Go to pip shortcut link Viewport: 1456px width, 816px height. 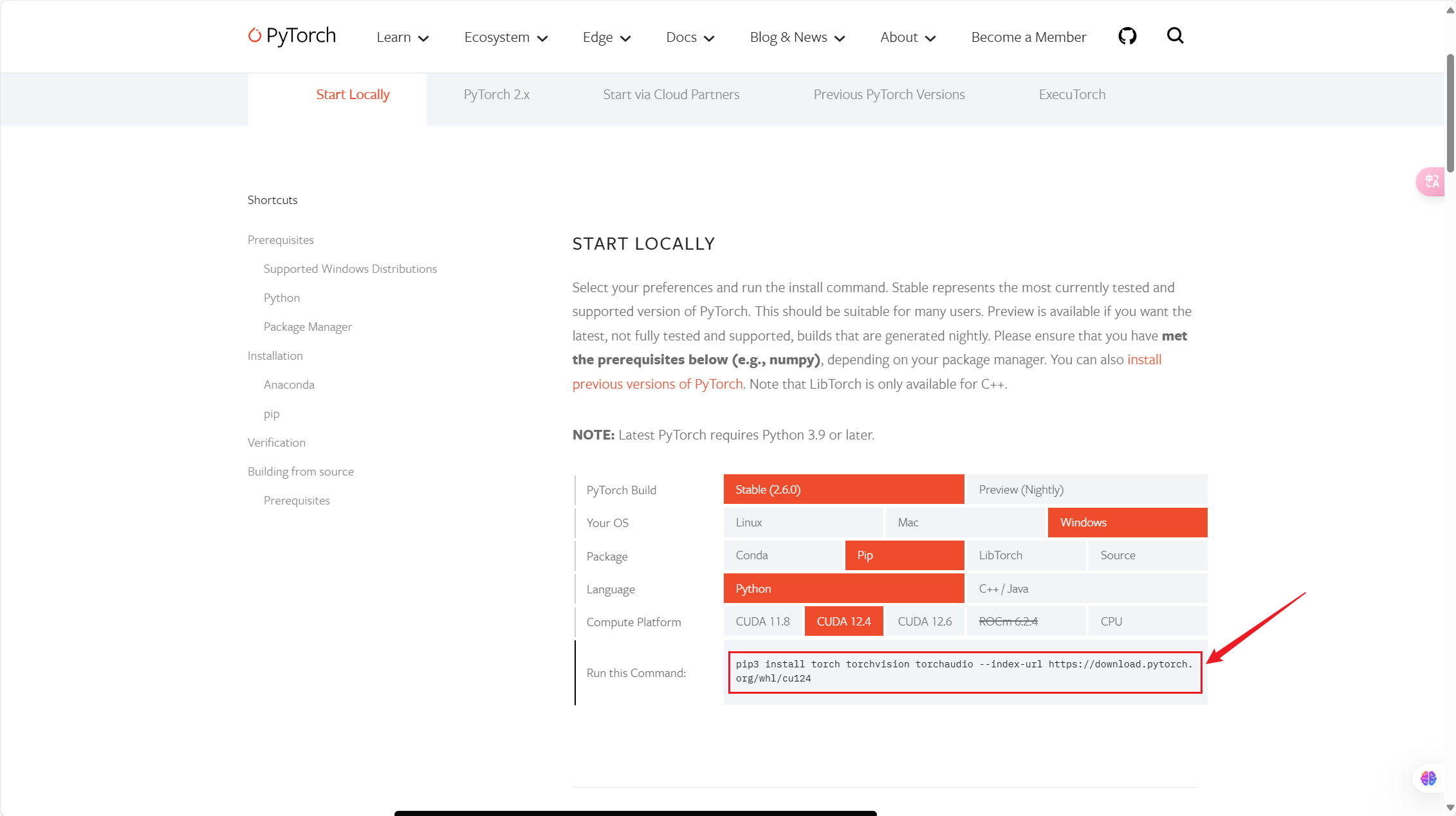272,414
